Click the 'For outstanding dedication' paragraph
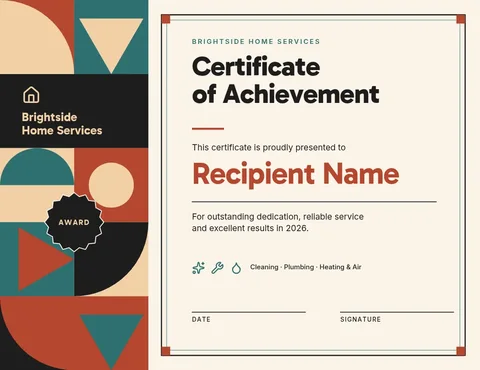Screen dimensions: 480x370 [x=278, y=222]
